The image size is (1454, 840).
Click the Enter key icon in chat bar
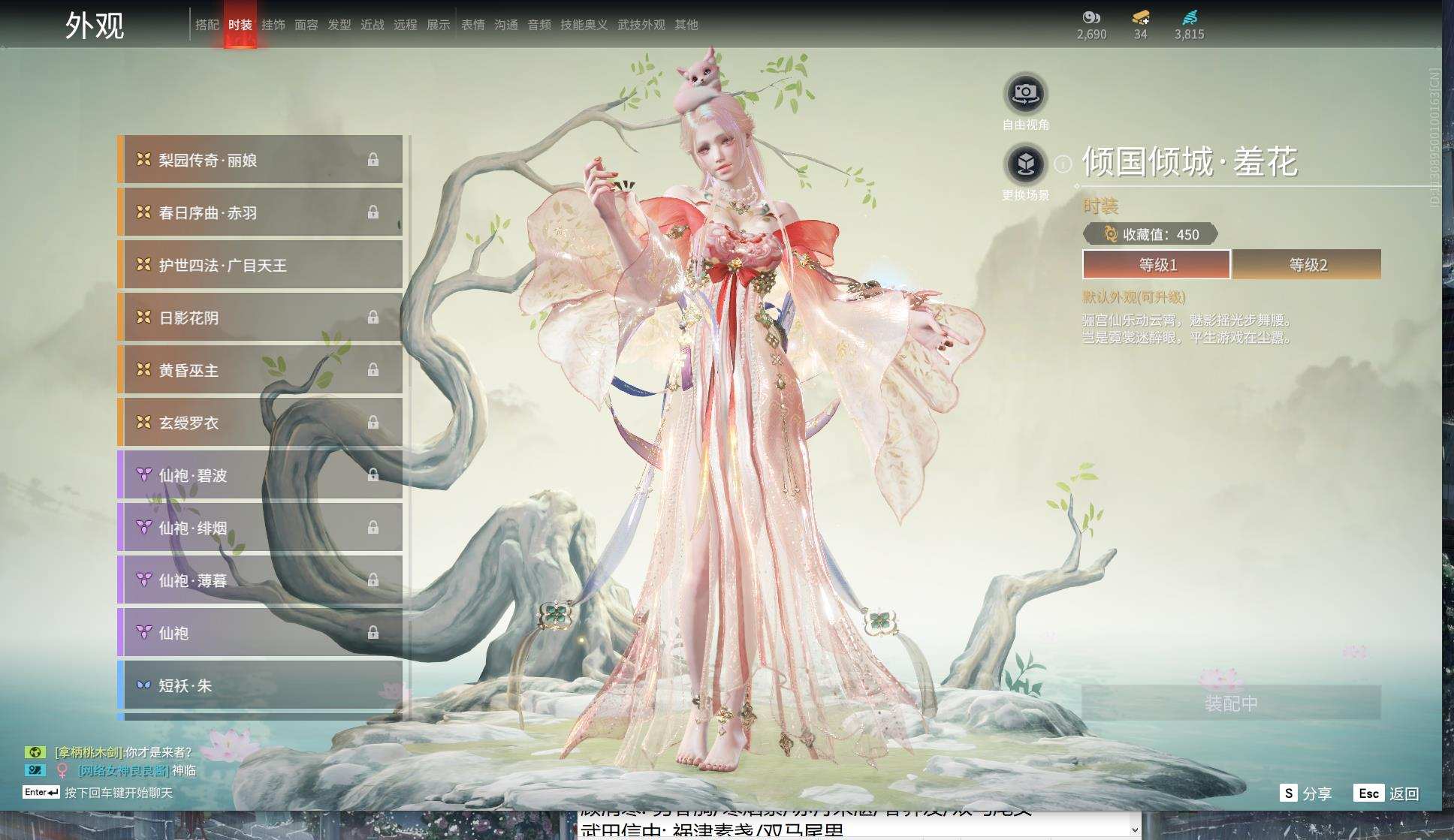[41, 792]
